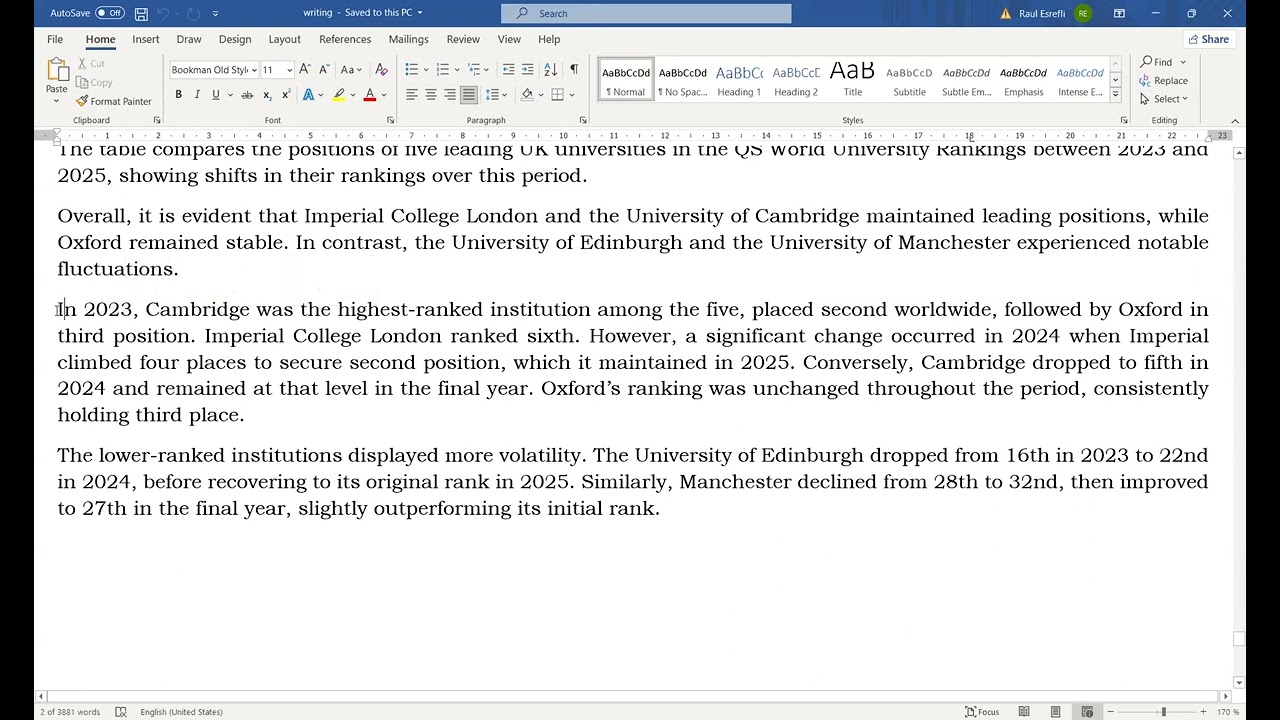Collapse the ribbon with the chevron
1280x720 pixels.
[x=1235, y=121]
